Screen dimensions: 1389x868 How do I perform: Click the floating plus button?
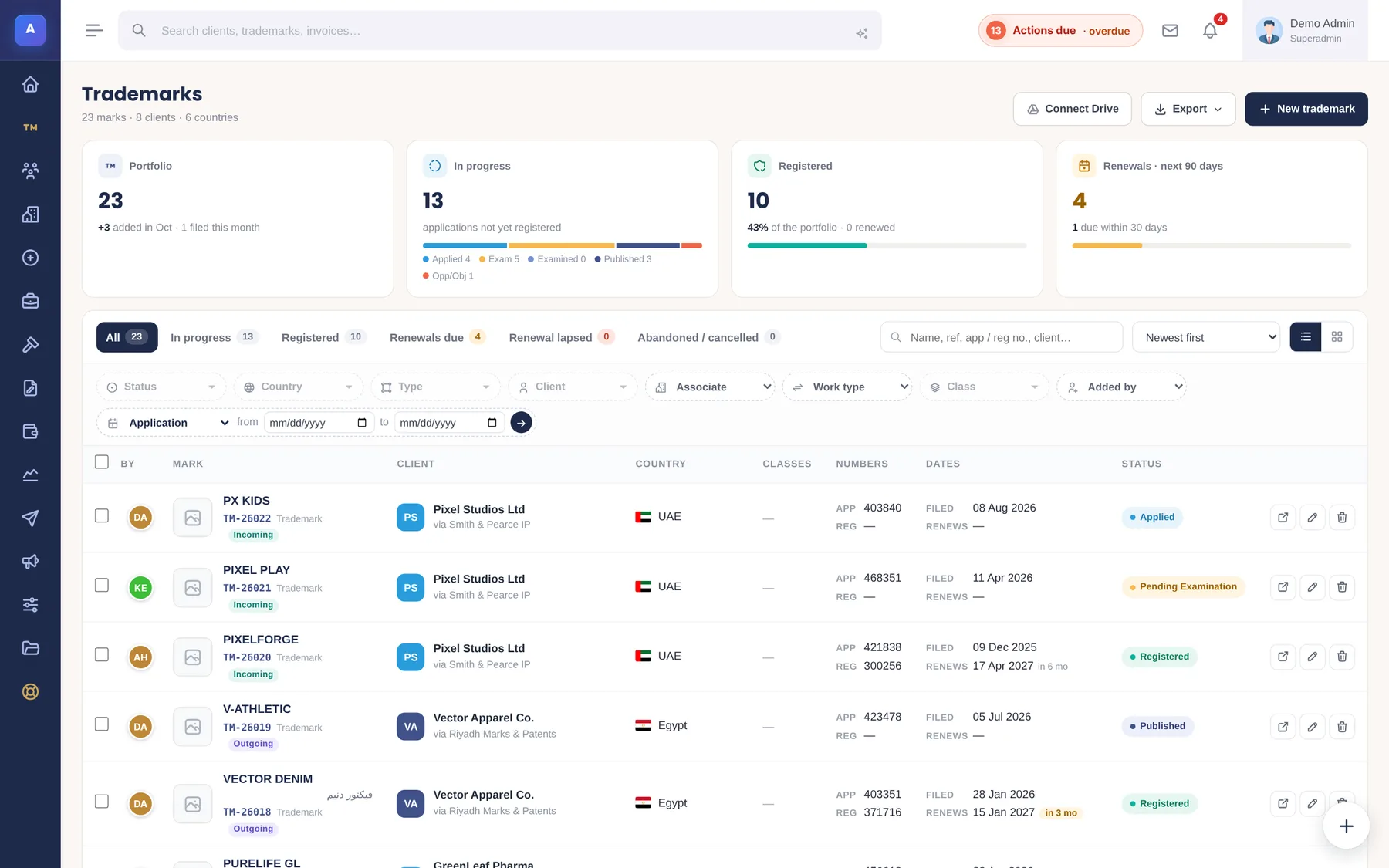coord(1347,826)
